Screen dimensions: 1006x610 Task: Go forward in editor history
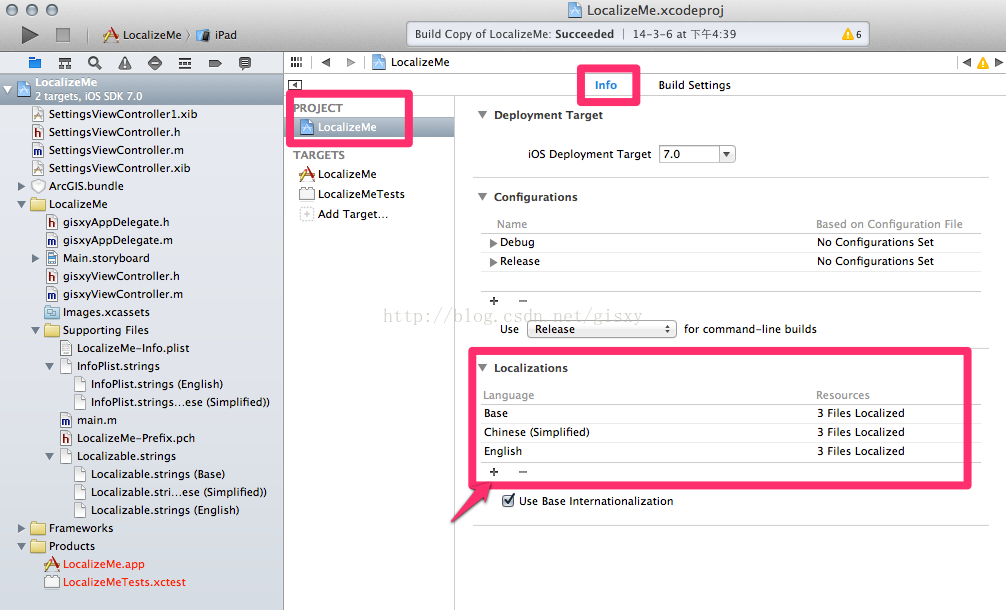[350, 62]
